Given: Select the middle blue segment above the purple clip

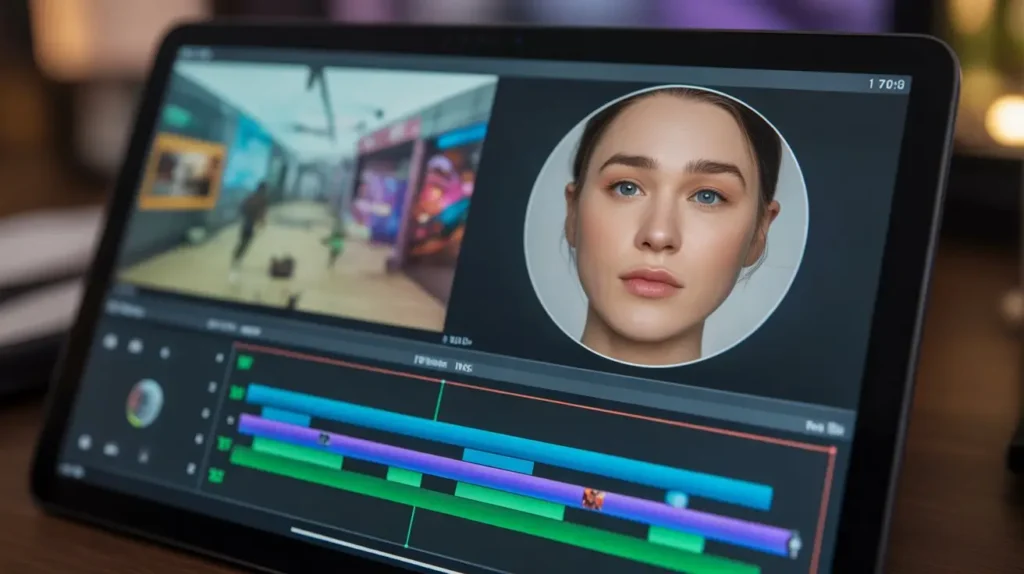Looking at the screenshot, I should pos(498,461).
